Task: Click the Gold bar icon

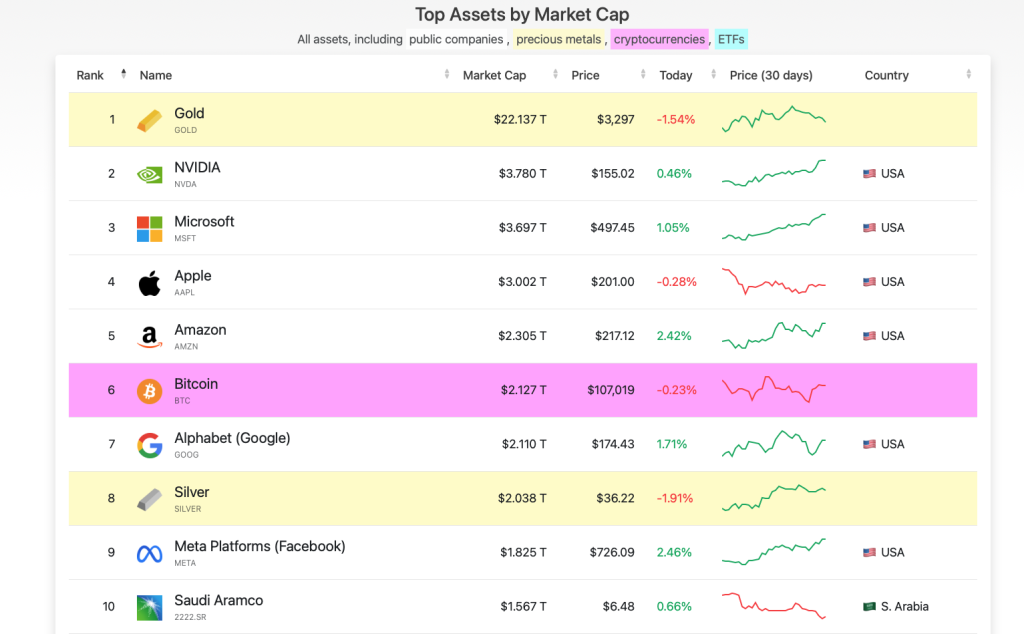Action: (x=150, y=121)
